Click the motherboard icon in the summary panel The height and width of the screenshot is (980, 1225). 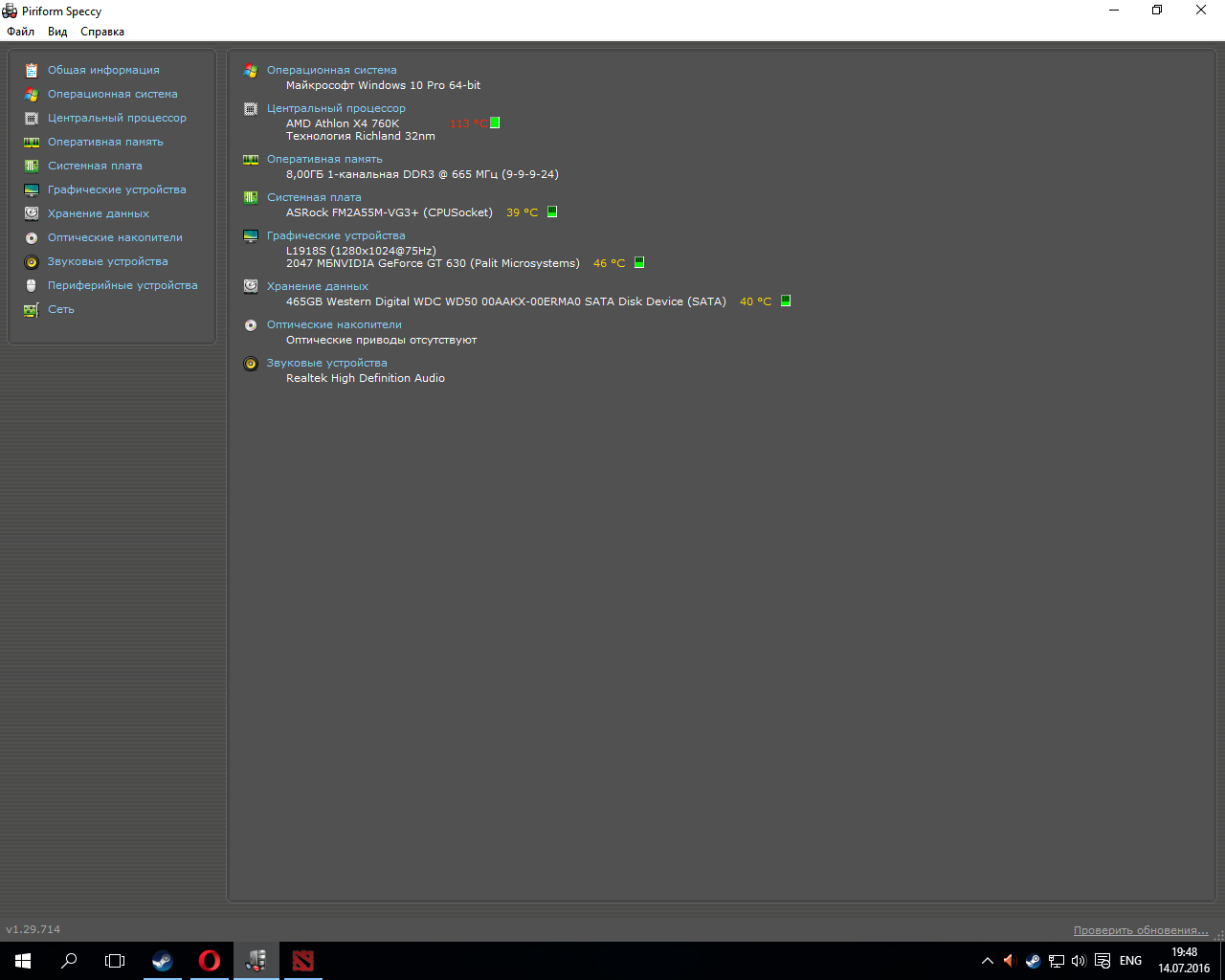[251, 197]
